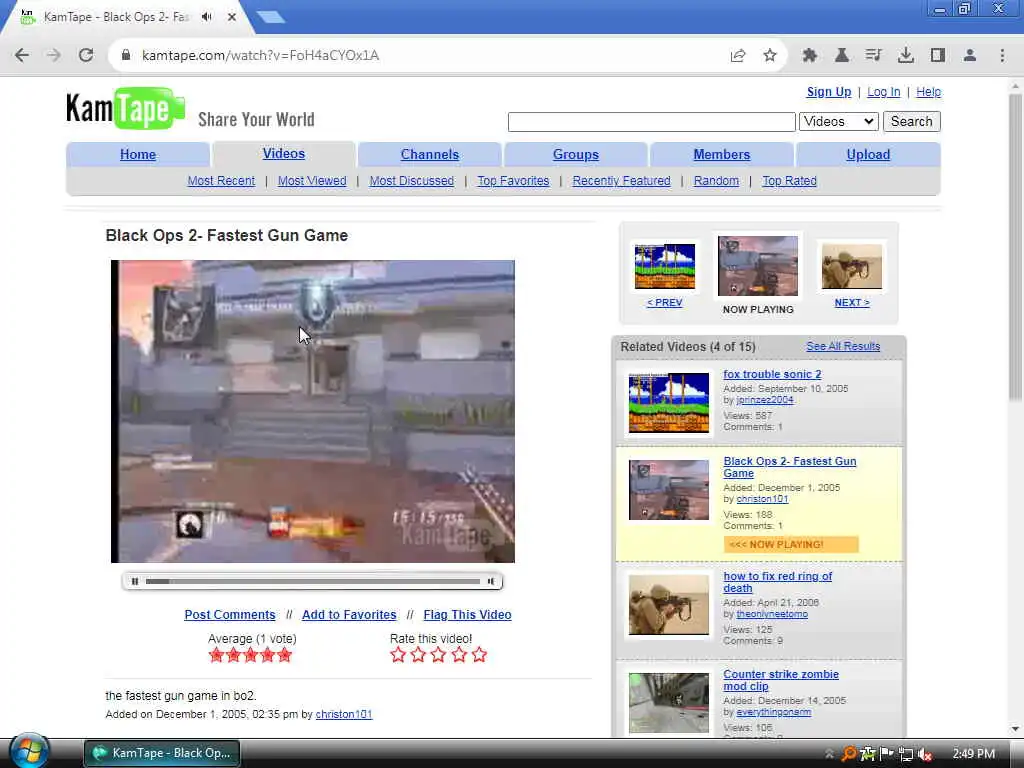Click Add to Favorites link
Image resolution: width=1024 pixels, height=768 pixels.
[x=349, y=615]
